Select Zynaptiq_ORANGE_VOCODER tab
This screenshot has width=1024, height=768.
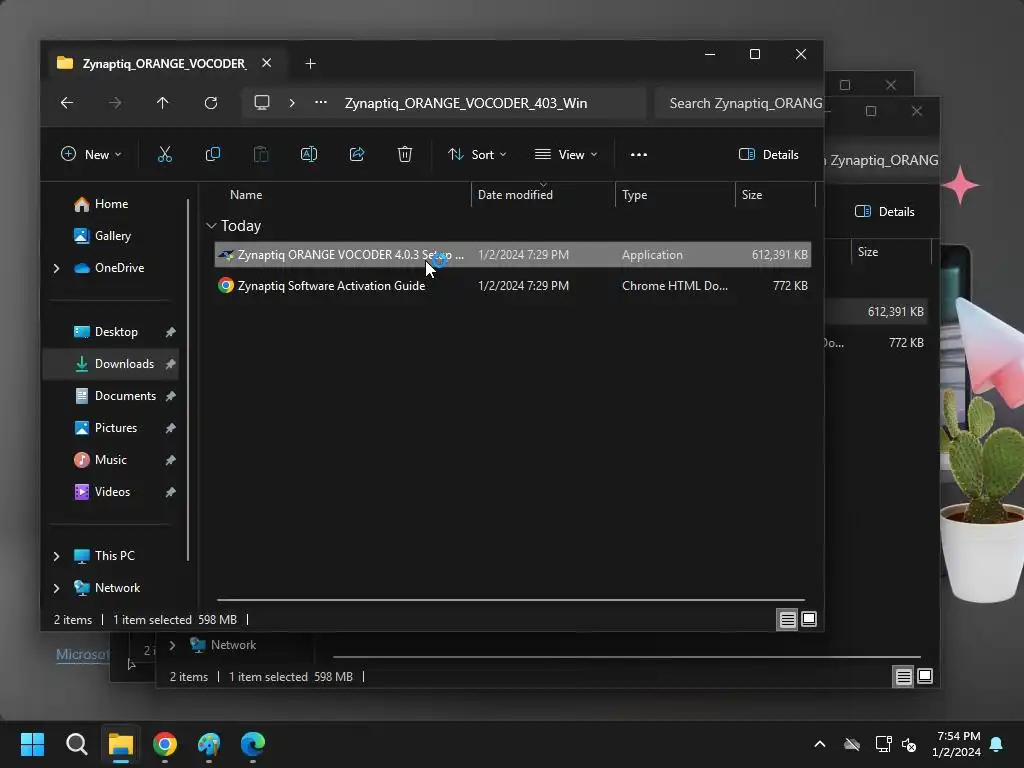[163, 63]
